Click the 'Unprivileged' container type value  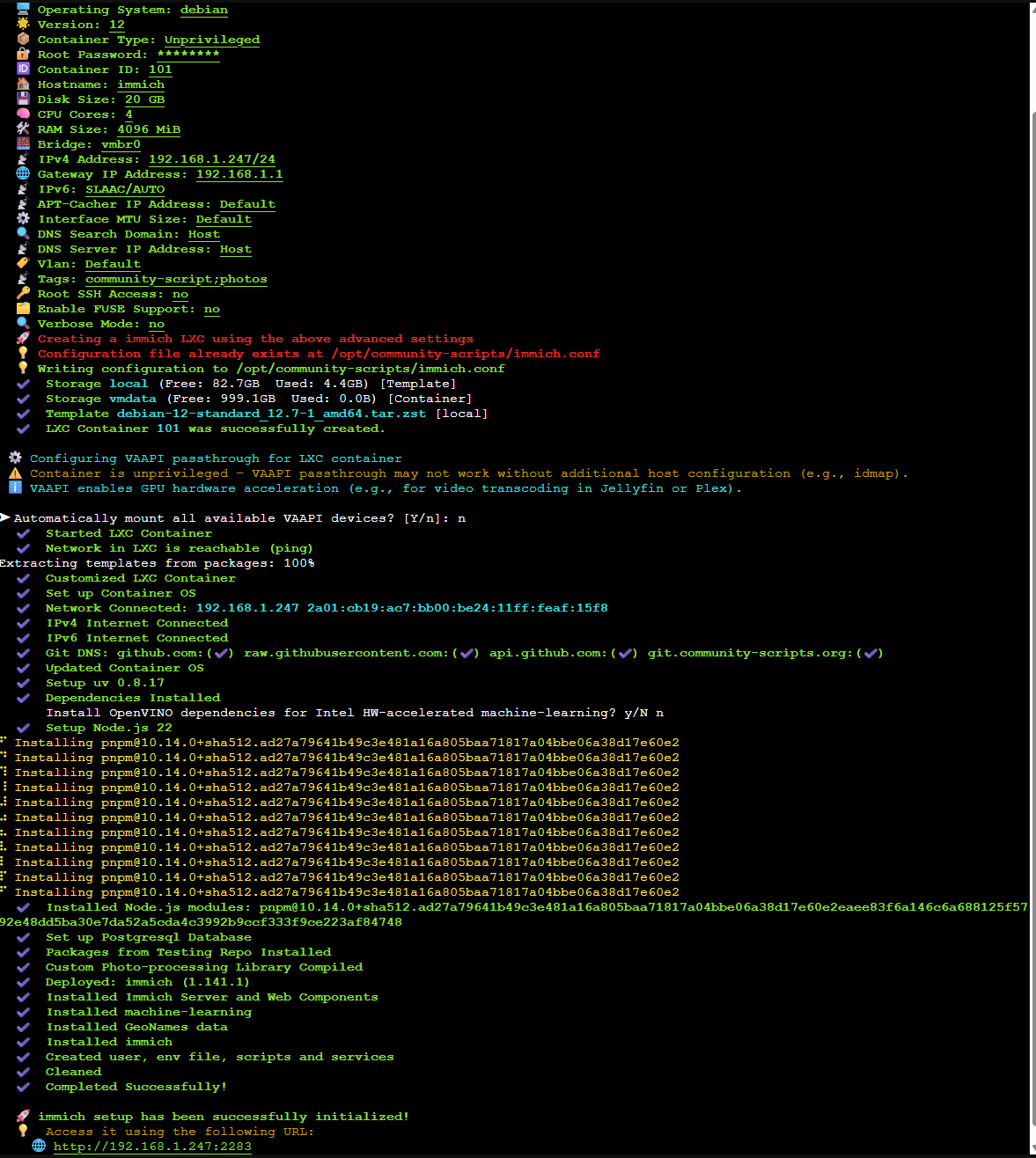pyautogui.click(x=212, y=40)
